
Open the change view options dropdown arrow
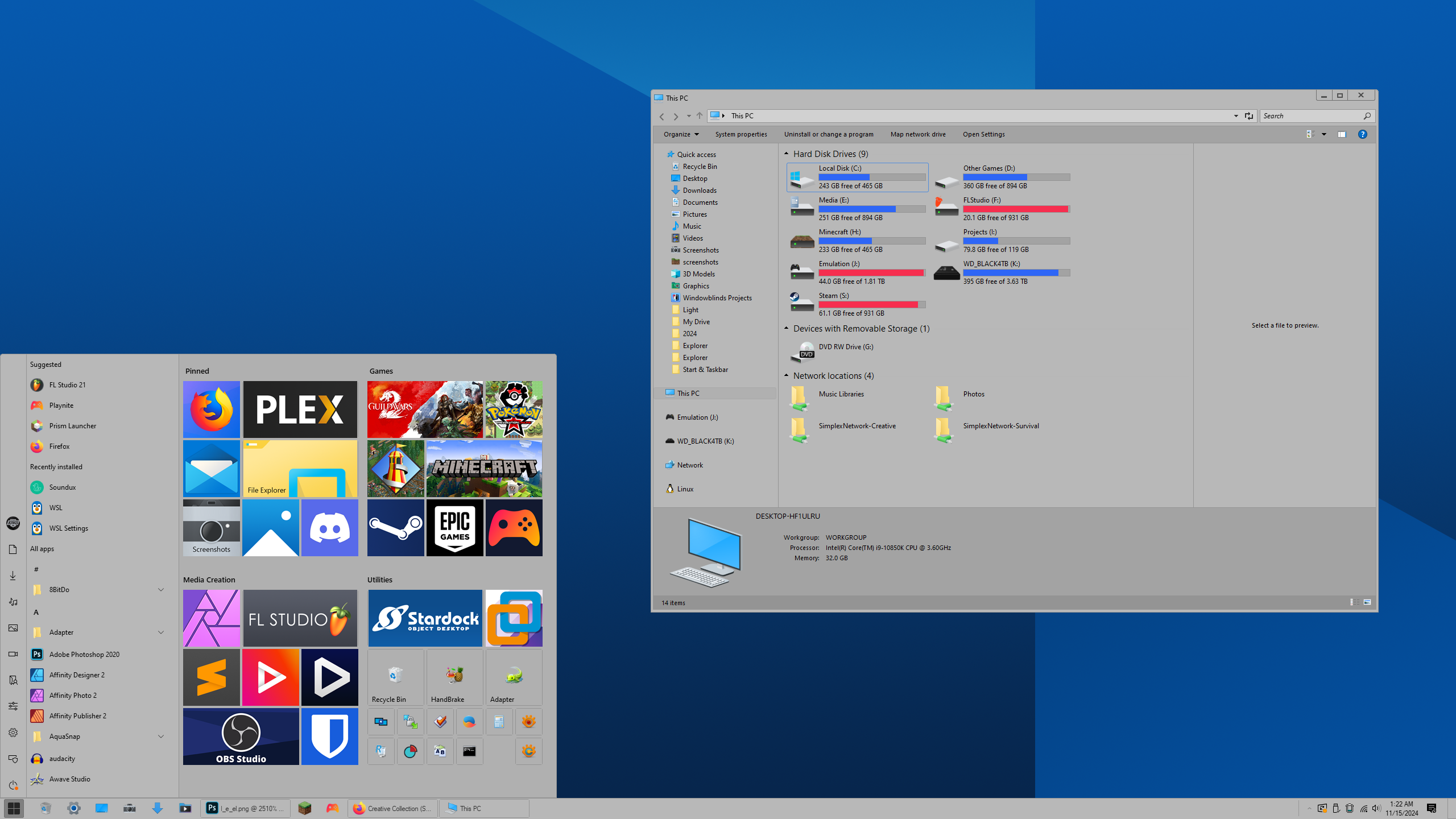tap(1324, 134)
